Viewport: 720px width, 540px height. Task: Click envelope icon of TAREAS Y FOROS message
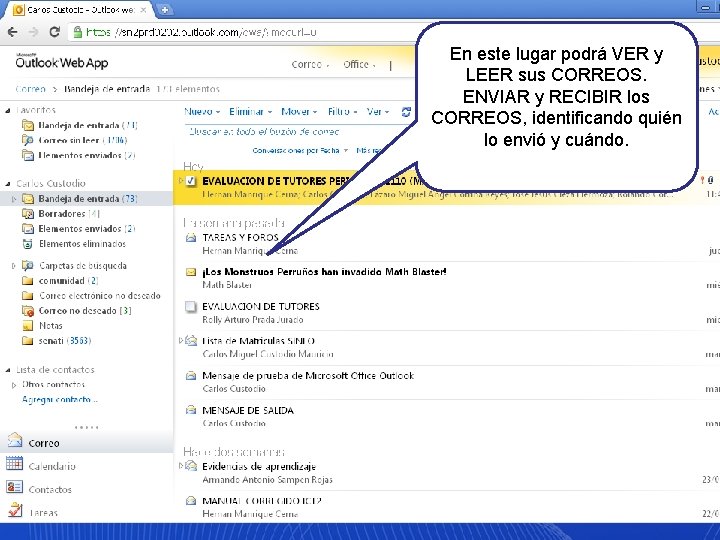pyautogui.click(x=191, y=238)
